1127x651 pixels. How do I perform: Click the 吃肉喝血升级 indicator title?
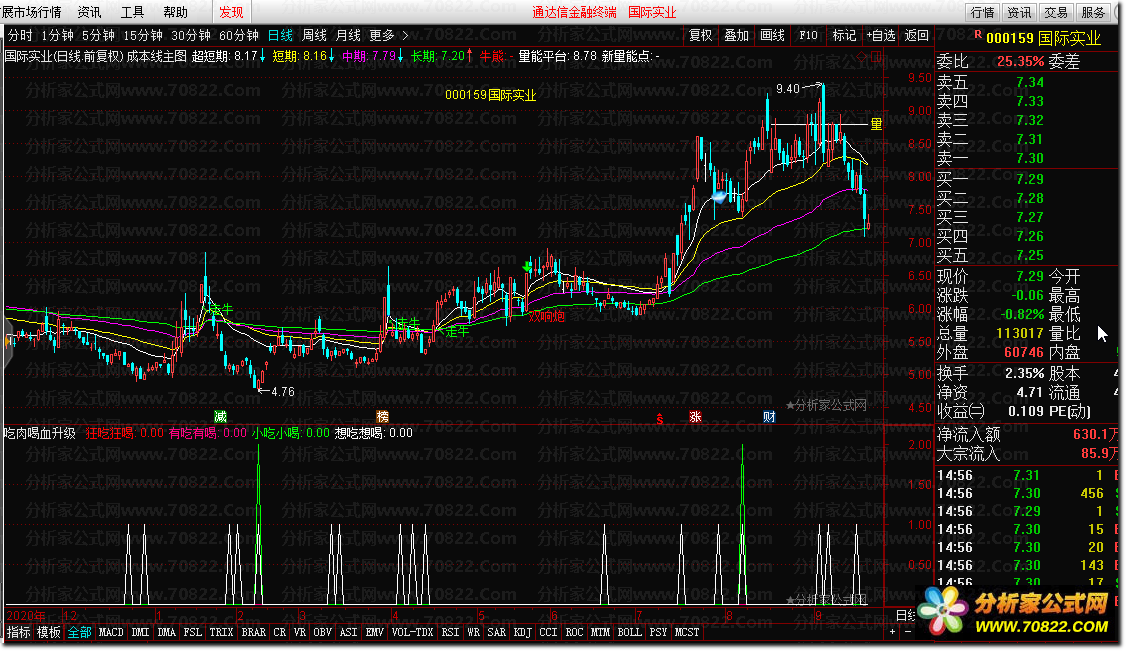pyautogui.click(x=40, y=433)
